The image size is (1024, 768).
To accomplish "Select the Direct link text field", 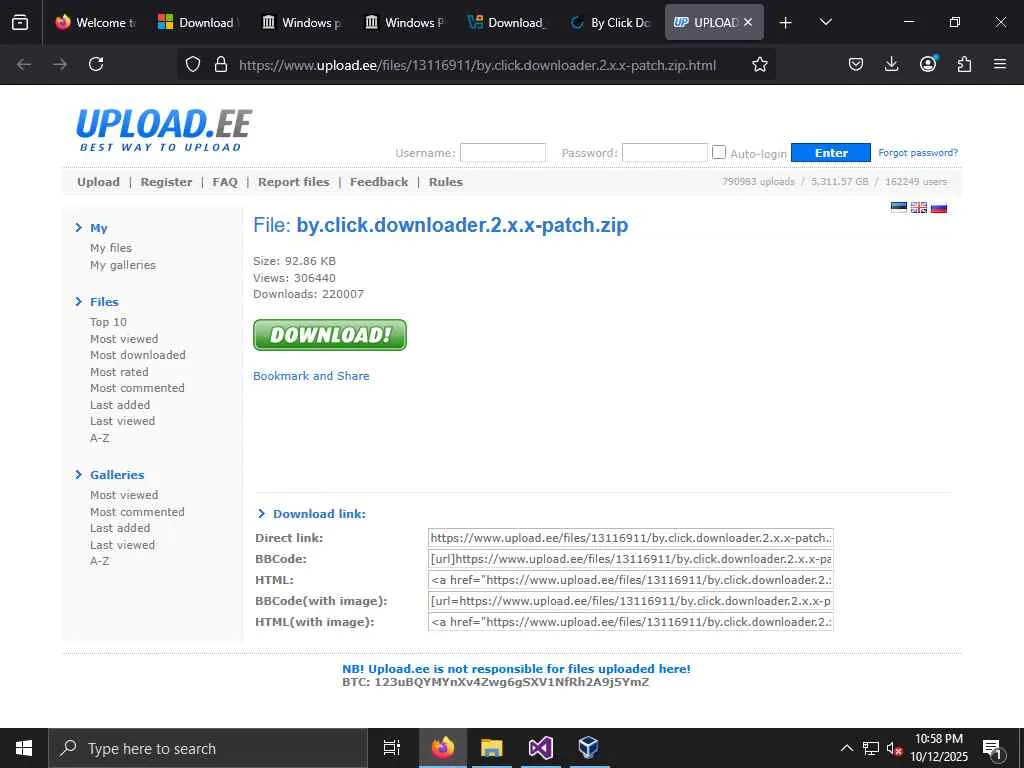I will (x=631, y=538).
